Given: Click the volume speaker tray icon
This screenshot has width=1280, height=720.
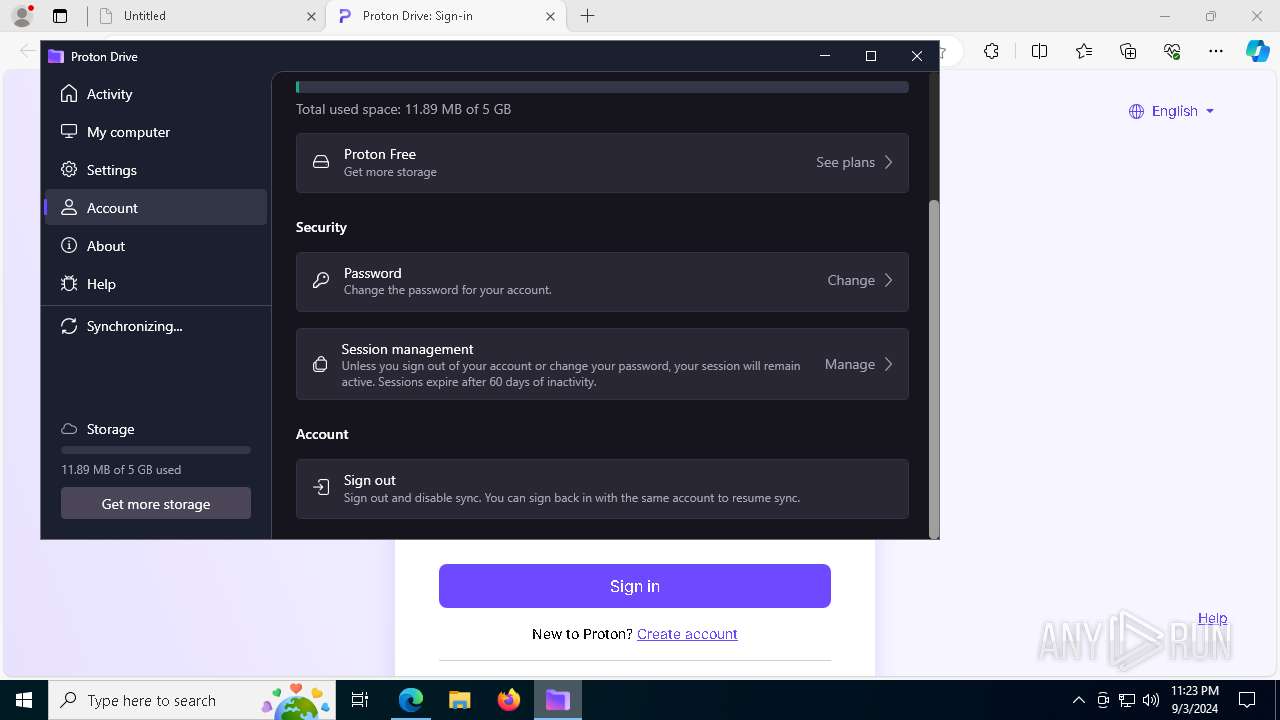Looking at the screenshot, I should pos(1151,700).
